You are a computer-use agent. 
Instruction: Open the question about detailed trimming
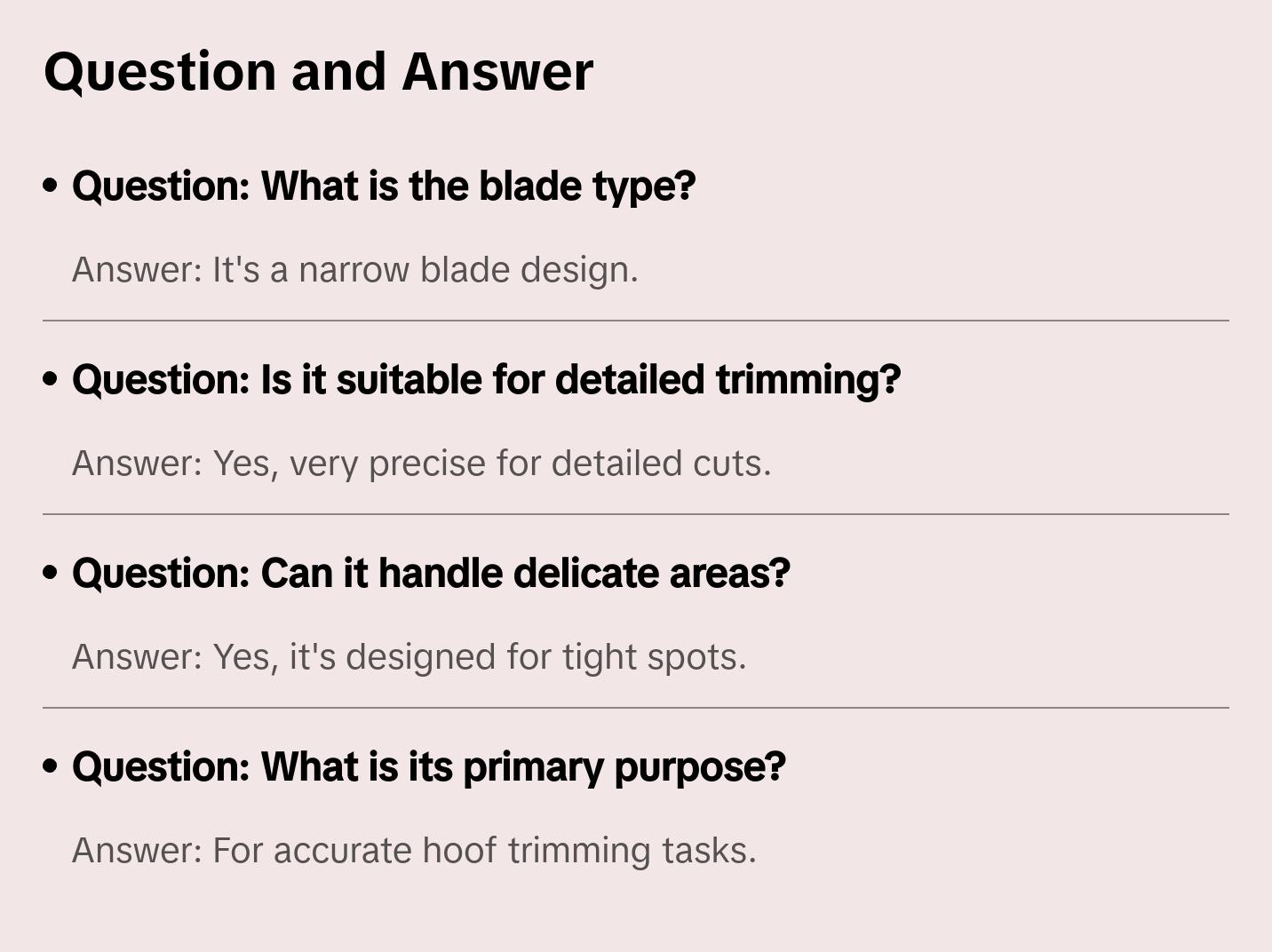click(x=486, y=380)
